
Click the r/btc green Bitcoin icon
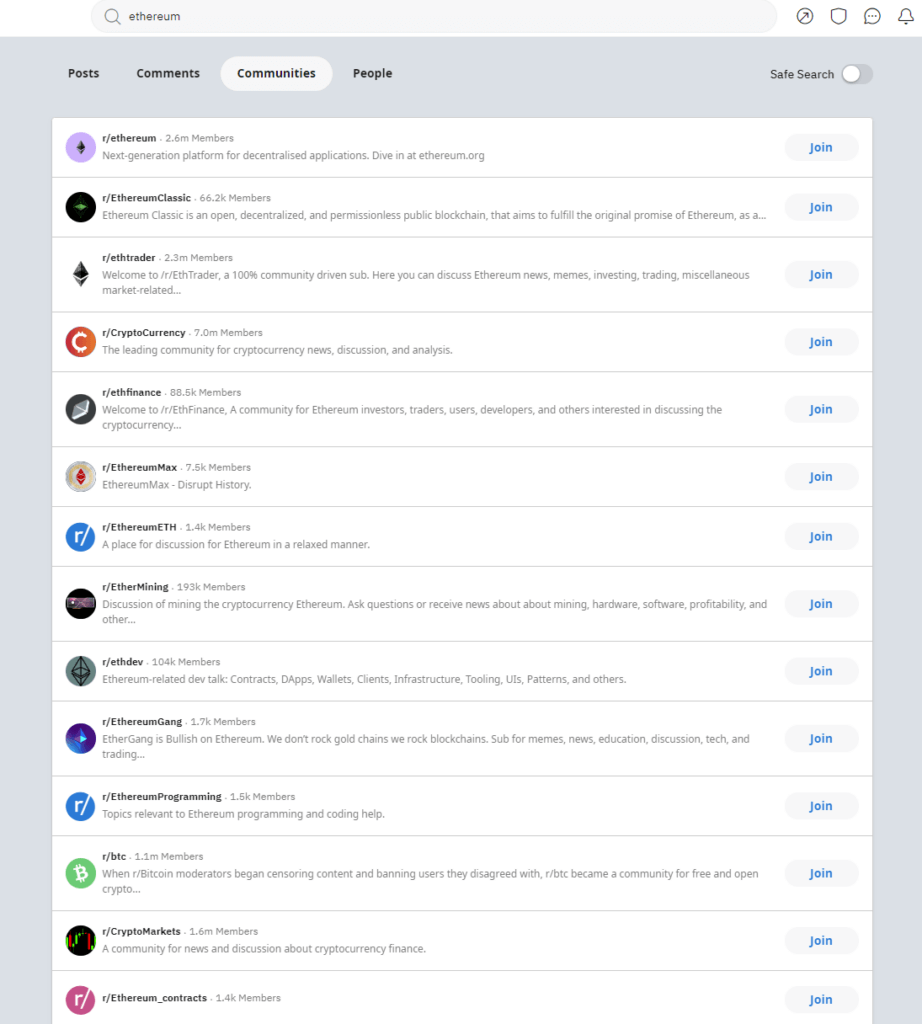(x=80, y=873)
